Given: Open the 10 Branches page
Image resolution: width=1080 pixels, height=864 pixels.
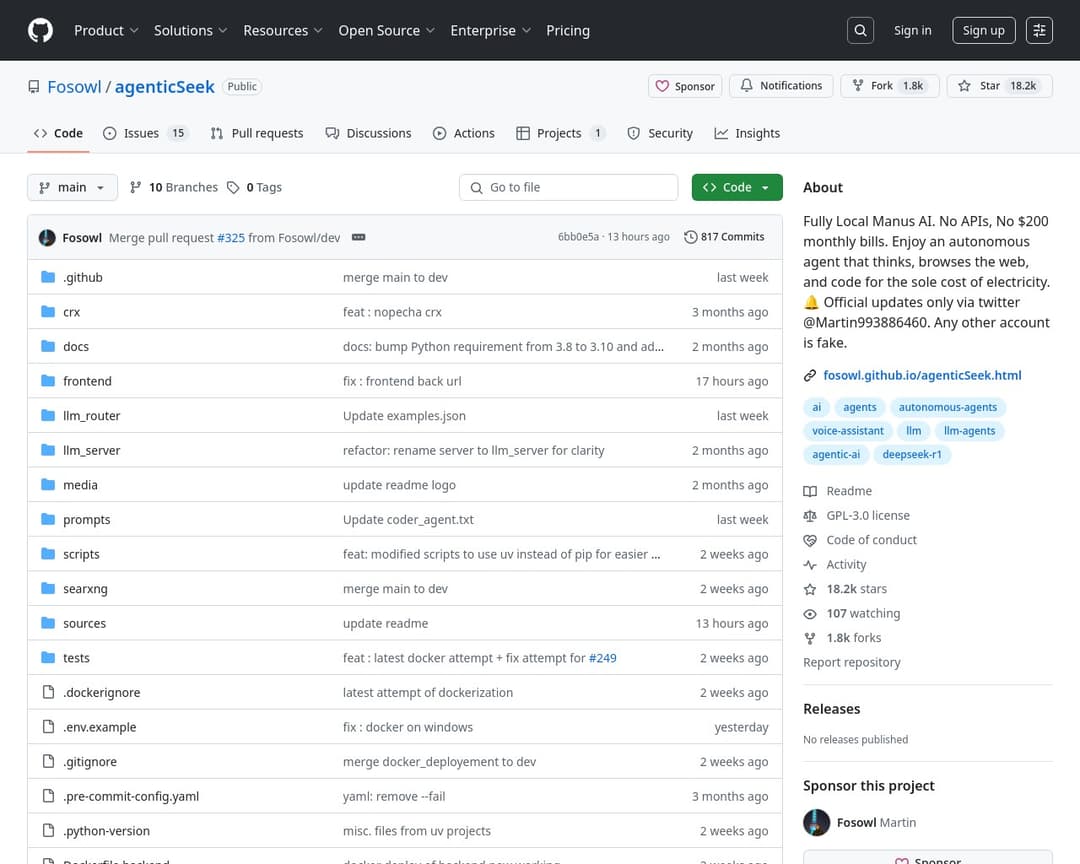Looking at the screenshot, I should (x=174, y=187).
